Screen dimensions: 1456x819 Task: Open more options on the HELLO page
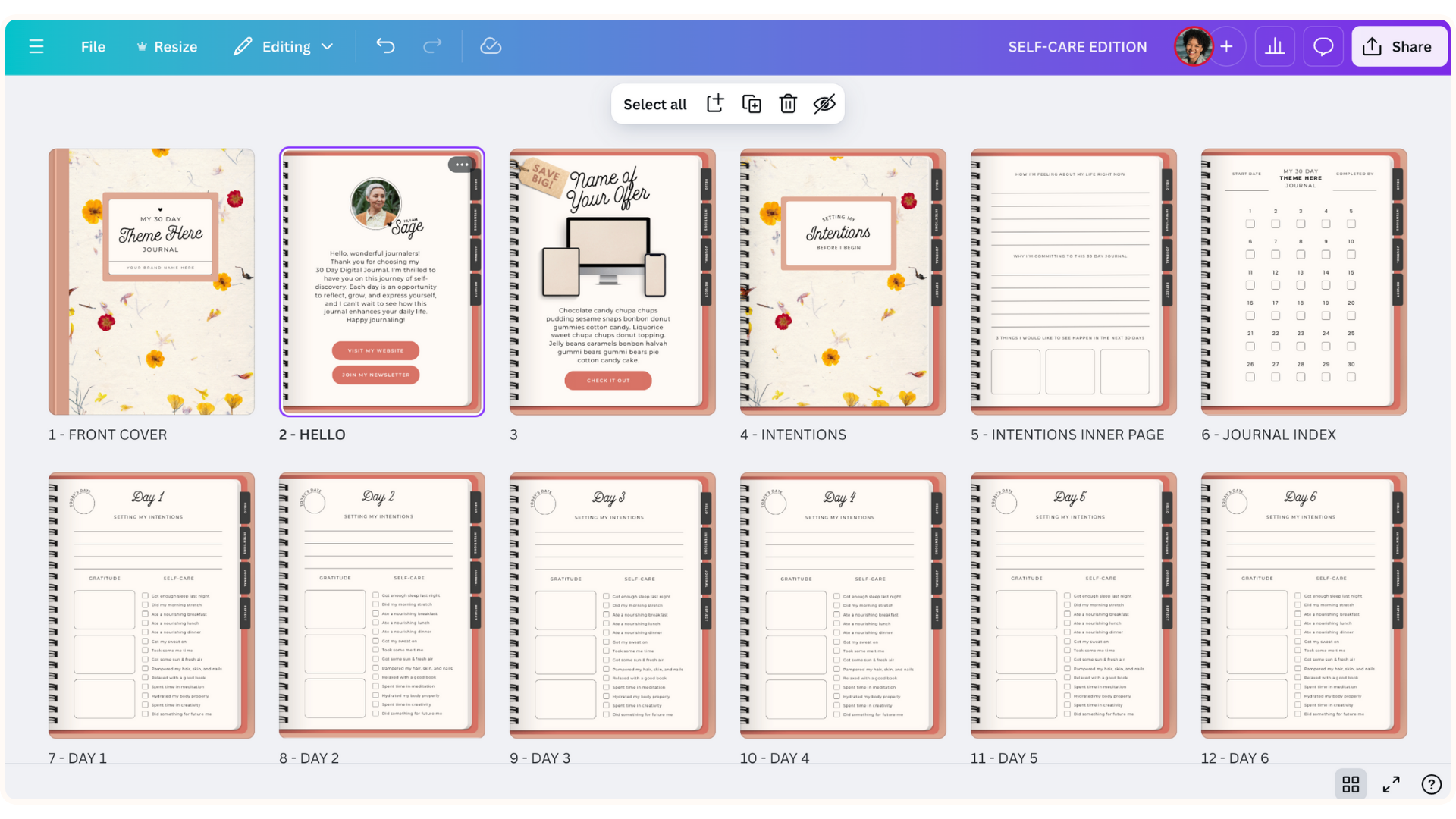point(461,164)
